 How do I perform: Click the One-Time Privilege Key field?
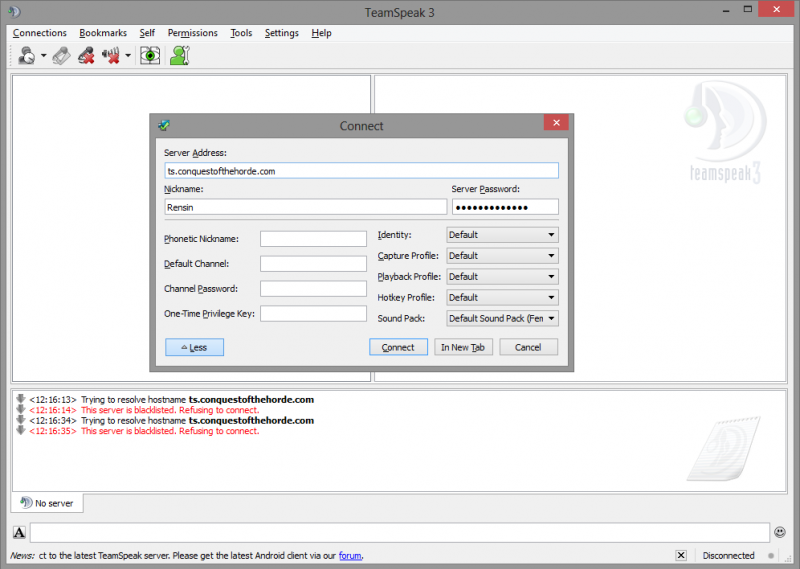click(x=313, y=313)
